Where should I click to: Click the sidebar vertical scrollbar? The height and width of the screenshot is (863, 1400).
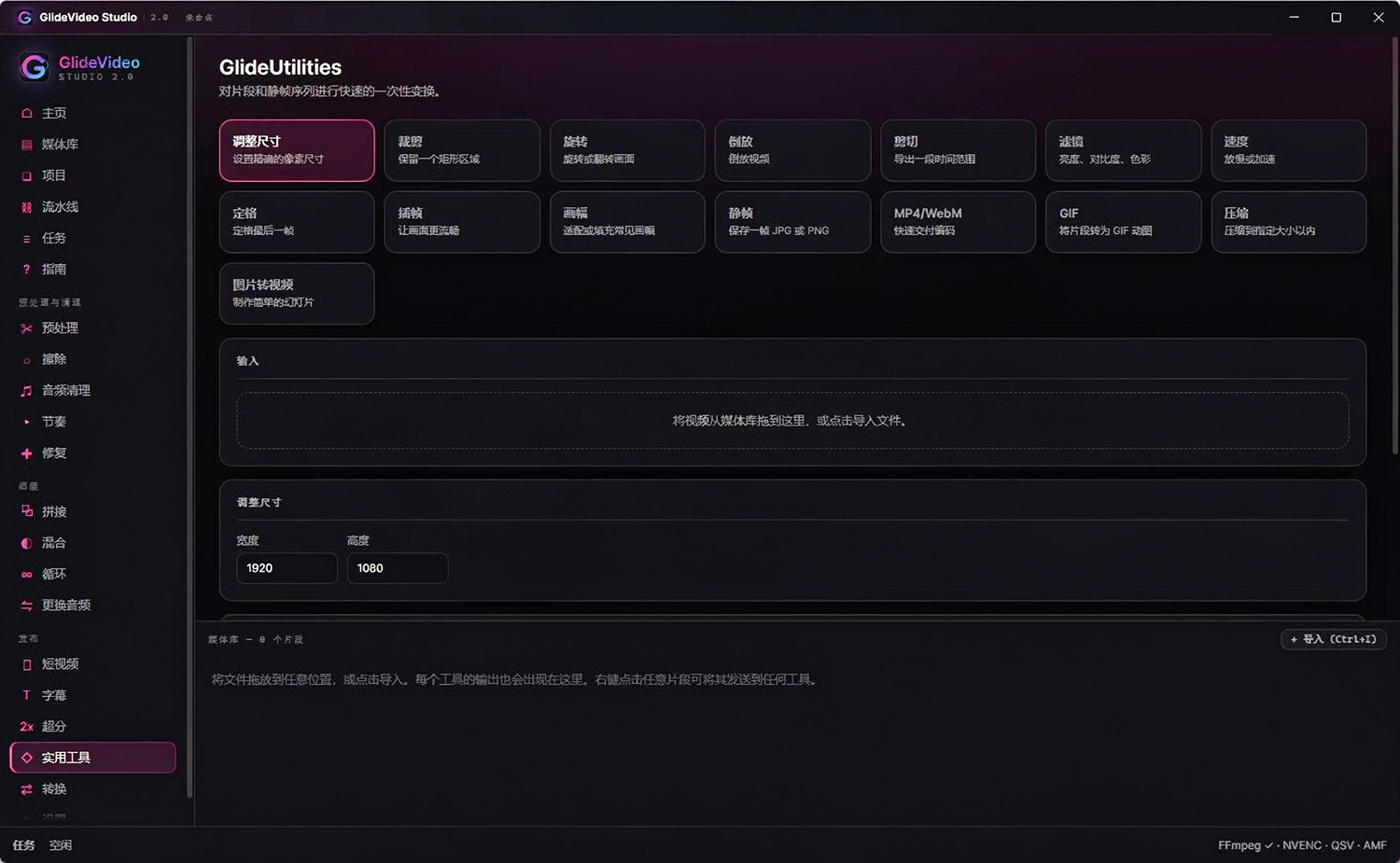(189, 417)
